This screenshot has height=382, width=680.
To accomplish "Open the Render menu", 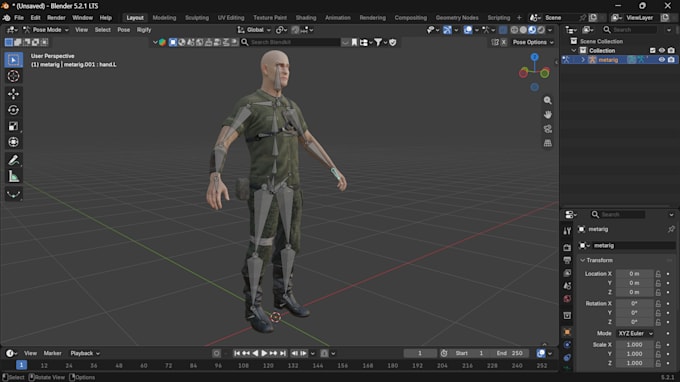I will coord(56,18).
